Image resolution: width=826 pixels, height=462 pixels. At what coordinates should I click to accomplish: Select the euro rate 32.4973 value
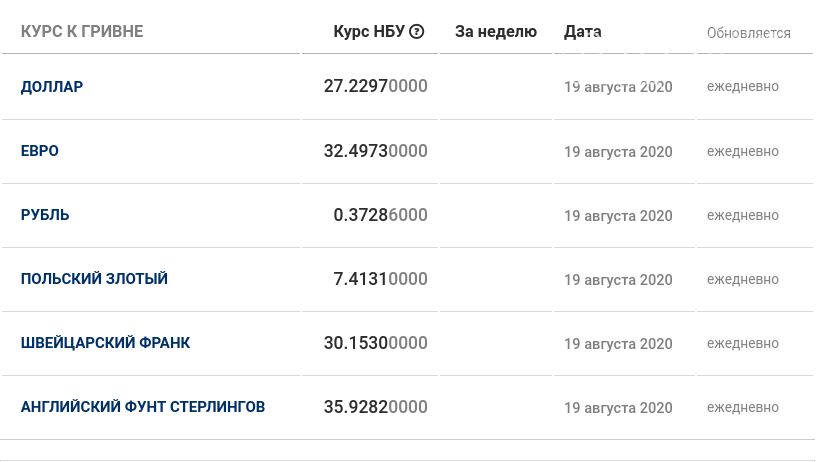(376, 151)
